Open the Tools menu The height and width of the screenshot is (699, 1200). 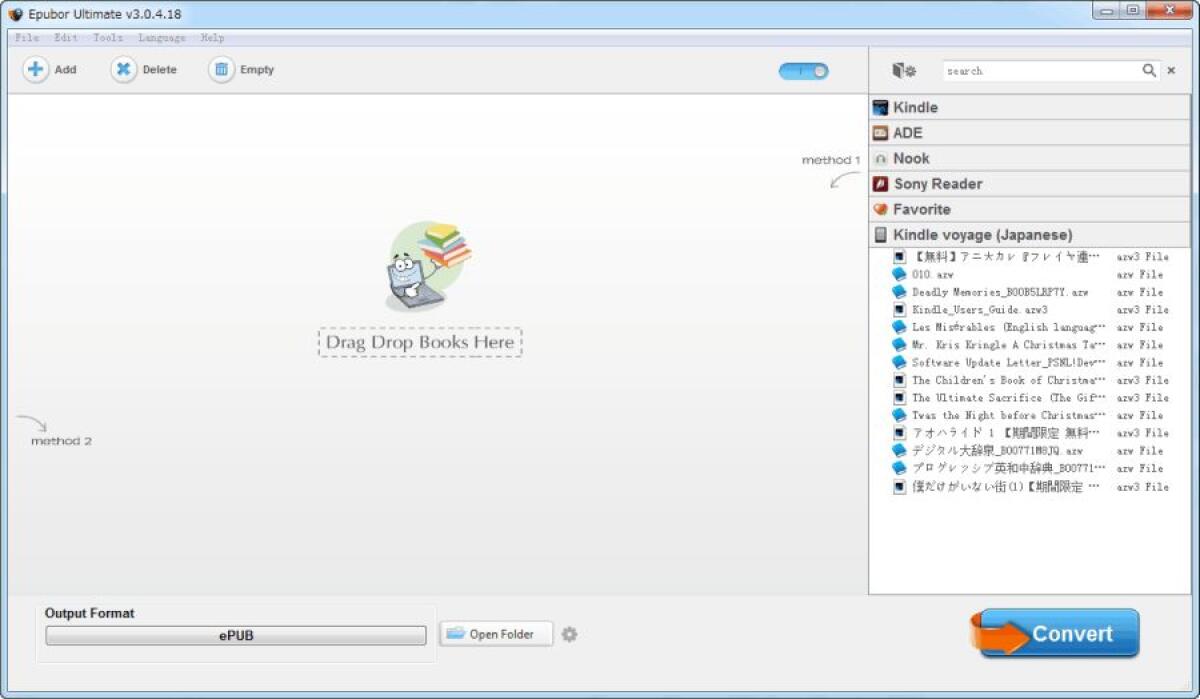(x=106, y=37)
